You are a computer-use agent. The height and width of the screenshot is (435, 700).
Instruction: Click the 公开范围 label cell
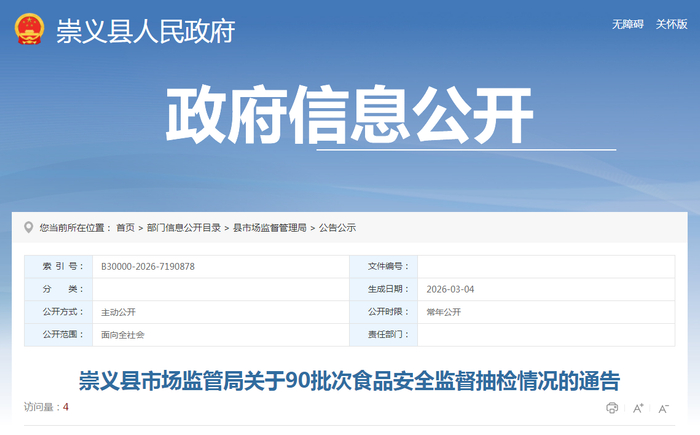(58, 335)
